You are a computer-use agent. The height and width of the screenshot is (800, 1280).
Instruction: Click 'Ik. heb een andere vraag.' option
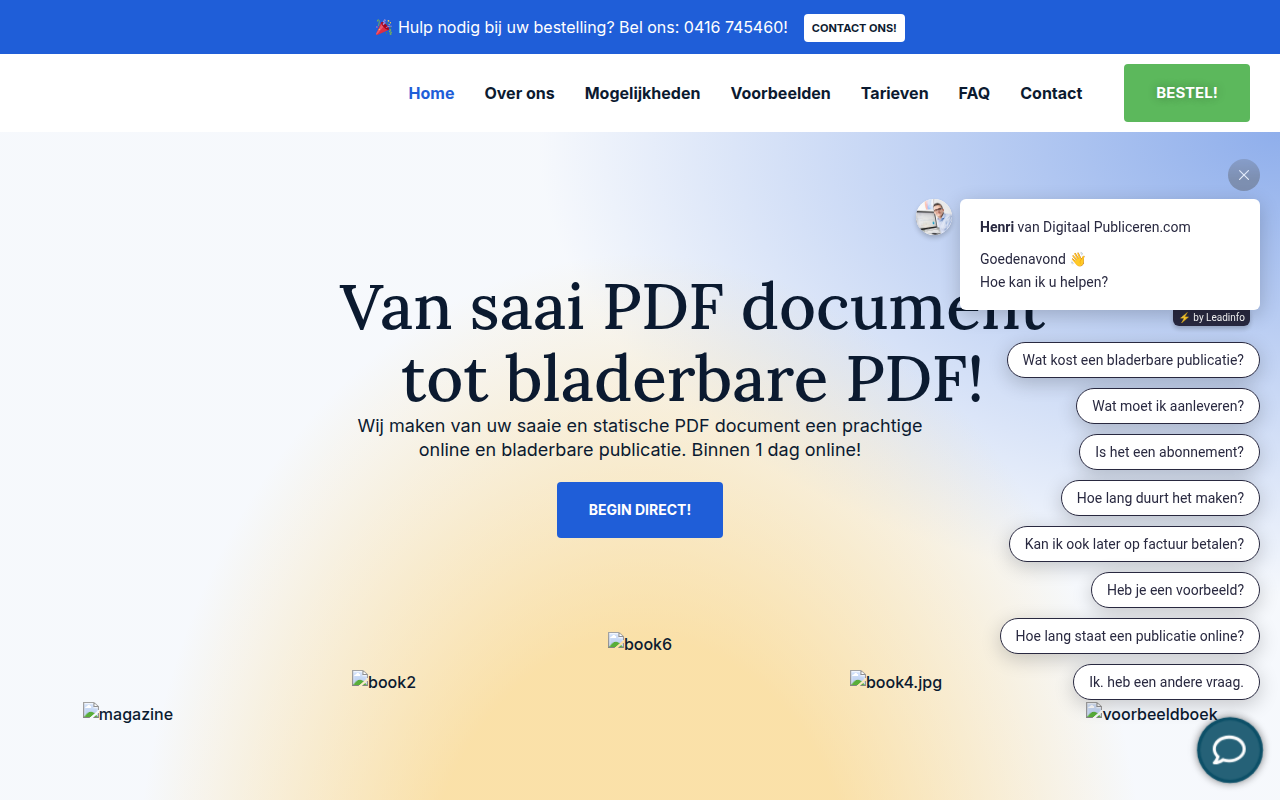tap(1166, 682)
